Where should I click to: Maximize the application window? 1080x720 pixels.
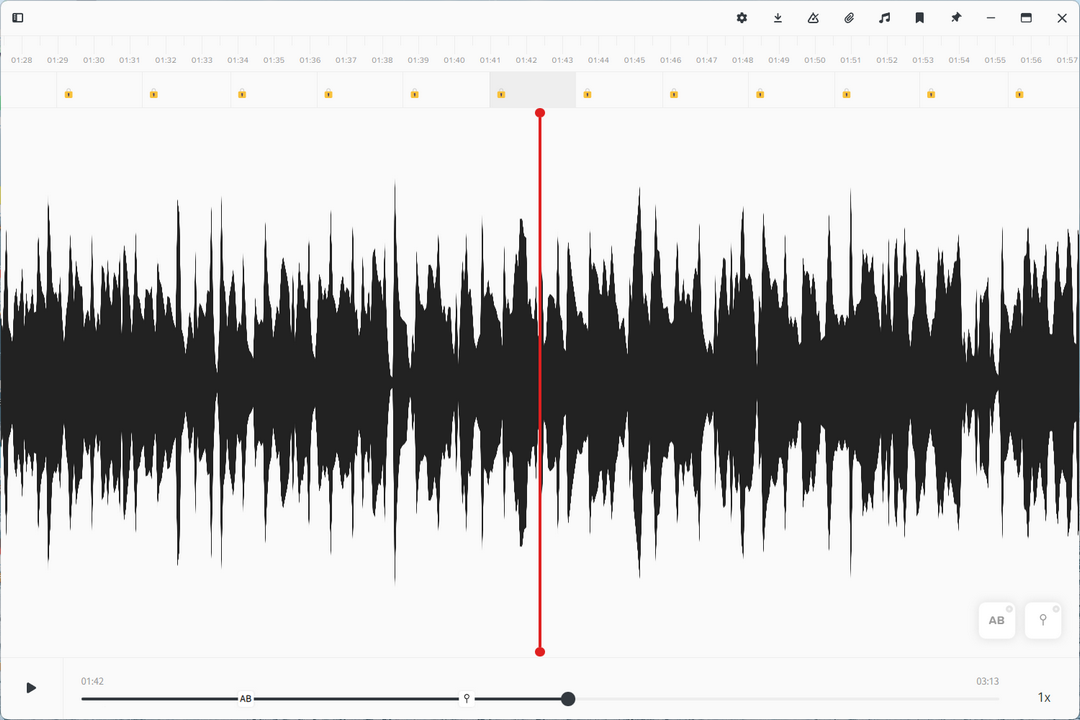1026,18
